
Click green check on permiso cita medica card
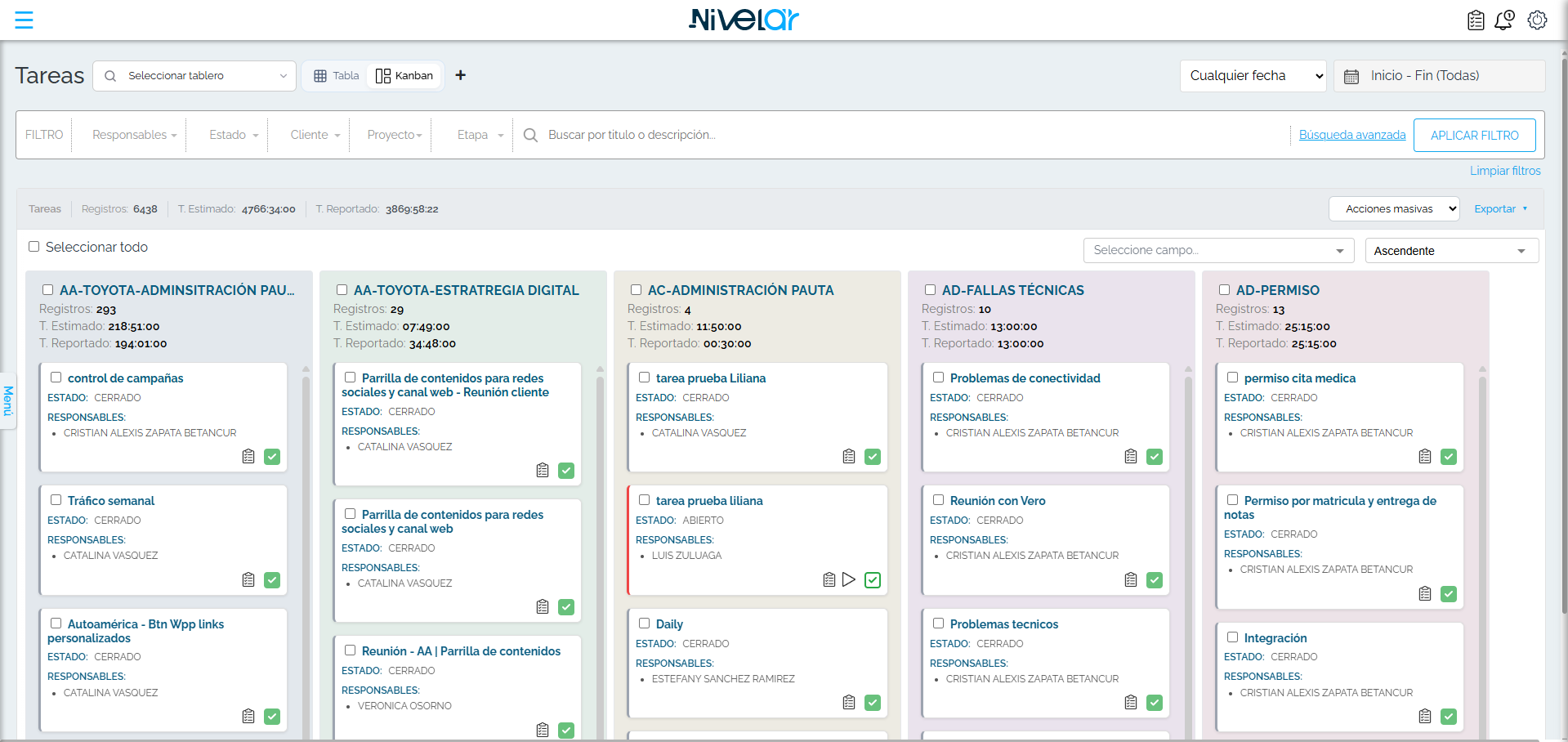point(1449,457)
